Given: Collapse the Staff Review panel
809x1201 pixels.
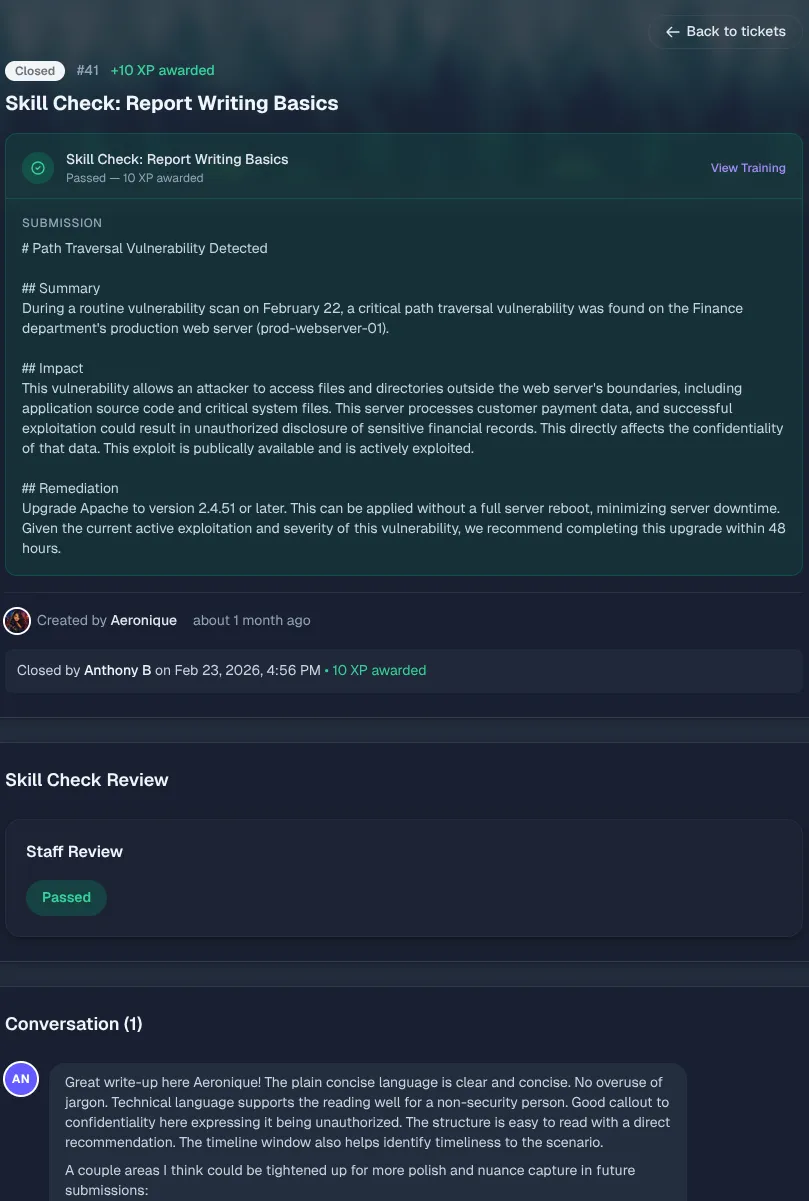Looking at the screenshot, I should pos(74,851).
